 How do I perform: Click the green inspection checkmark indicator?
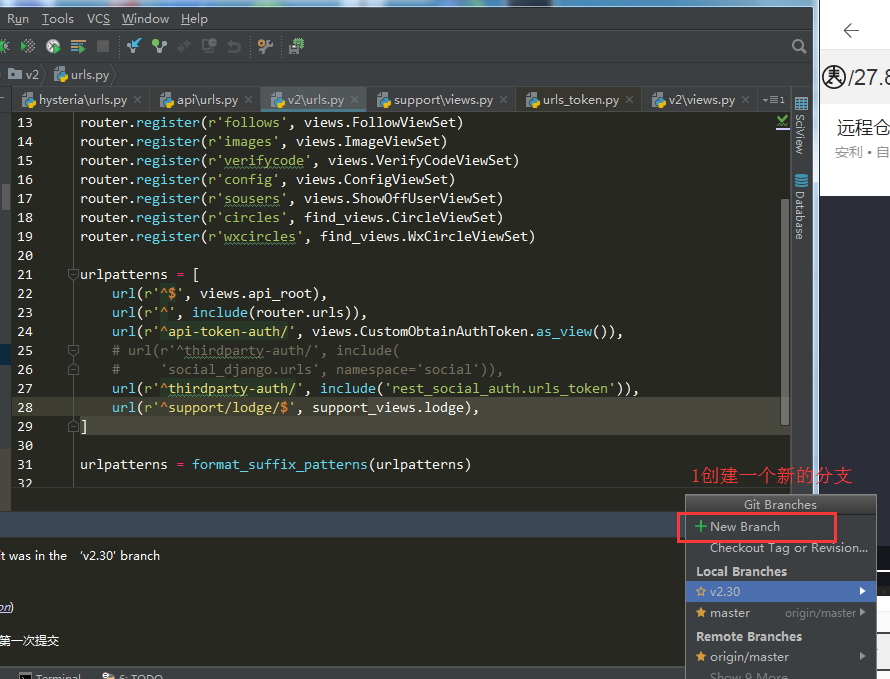pos(783,121)
